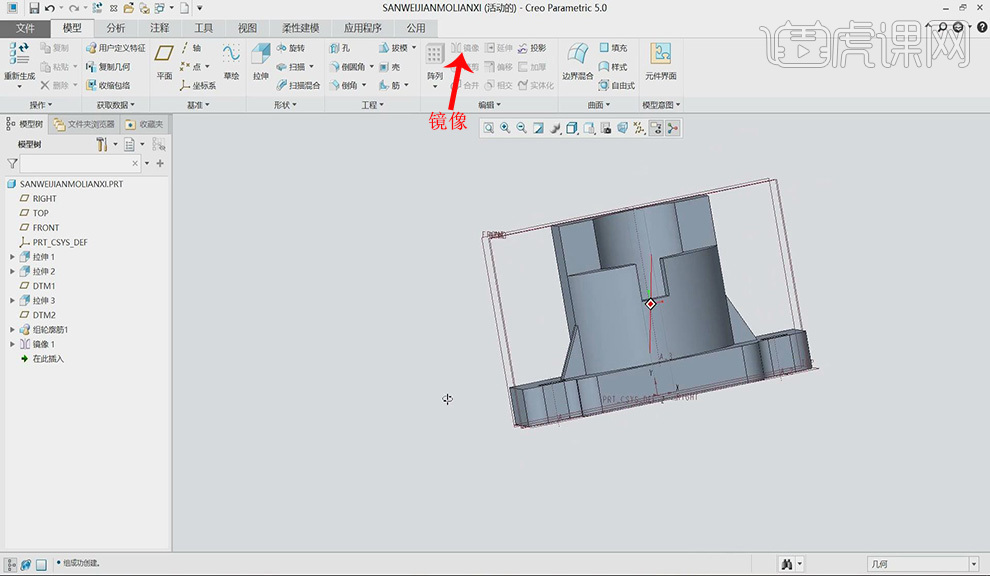The width and height of the screenshot is (990, 576).
Task: Open the 阵列 (Pattern) dropdown arrow
Action: [x=435, y=87]
